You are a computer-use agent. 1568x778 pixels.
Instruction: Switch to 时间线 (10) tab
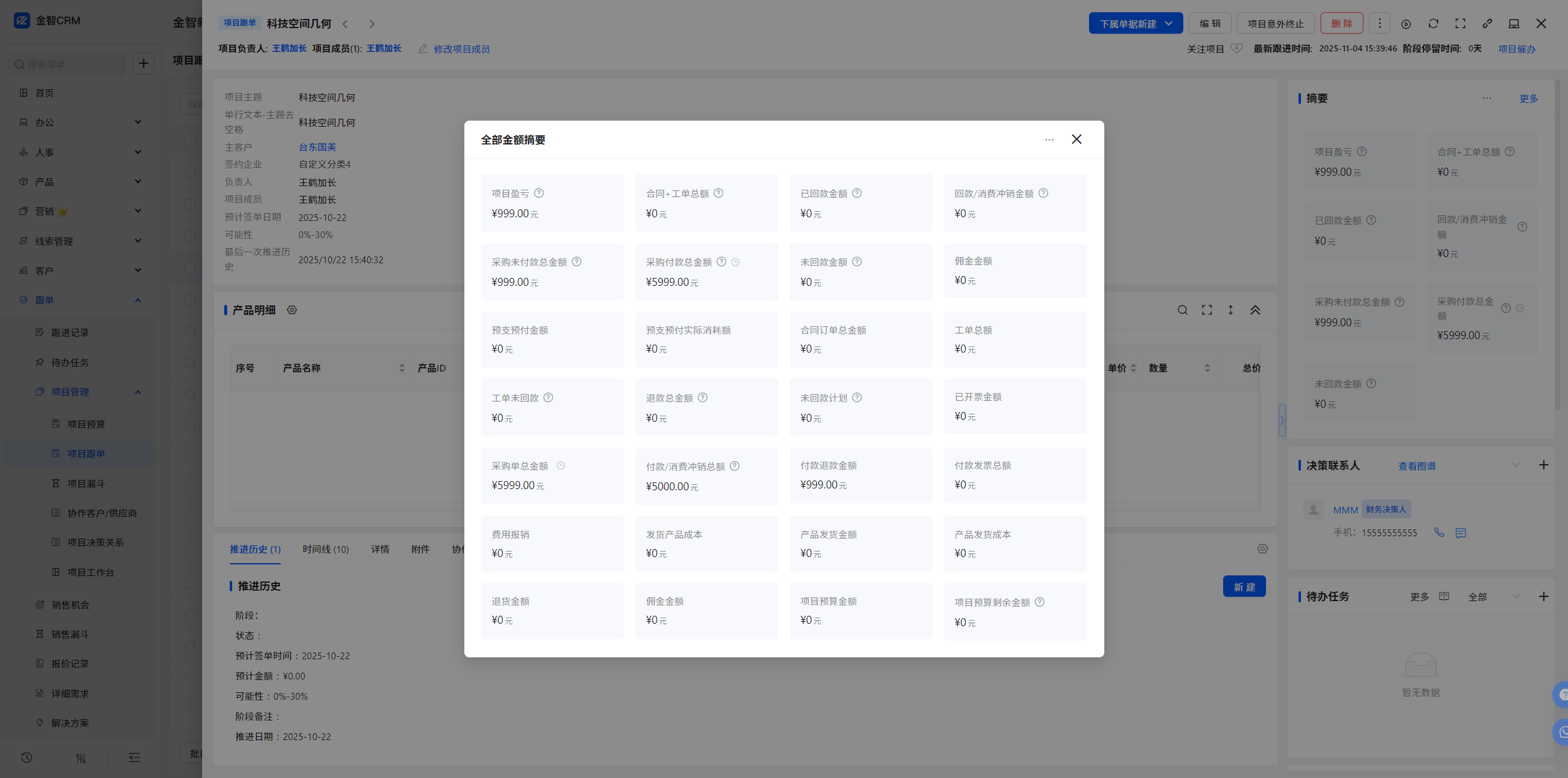[325, 549]
